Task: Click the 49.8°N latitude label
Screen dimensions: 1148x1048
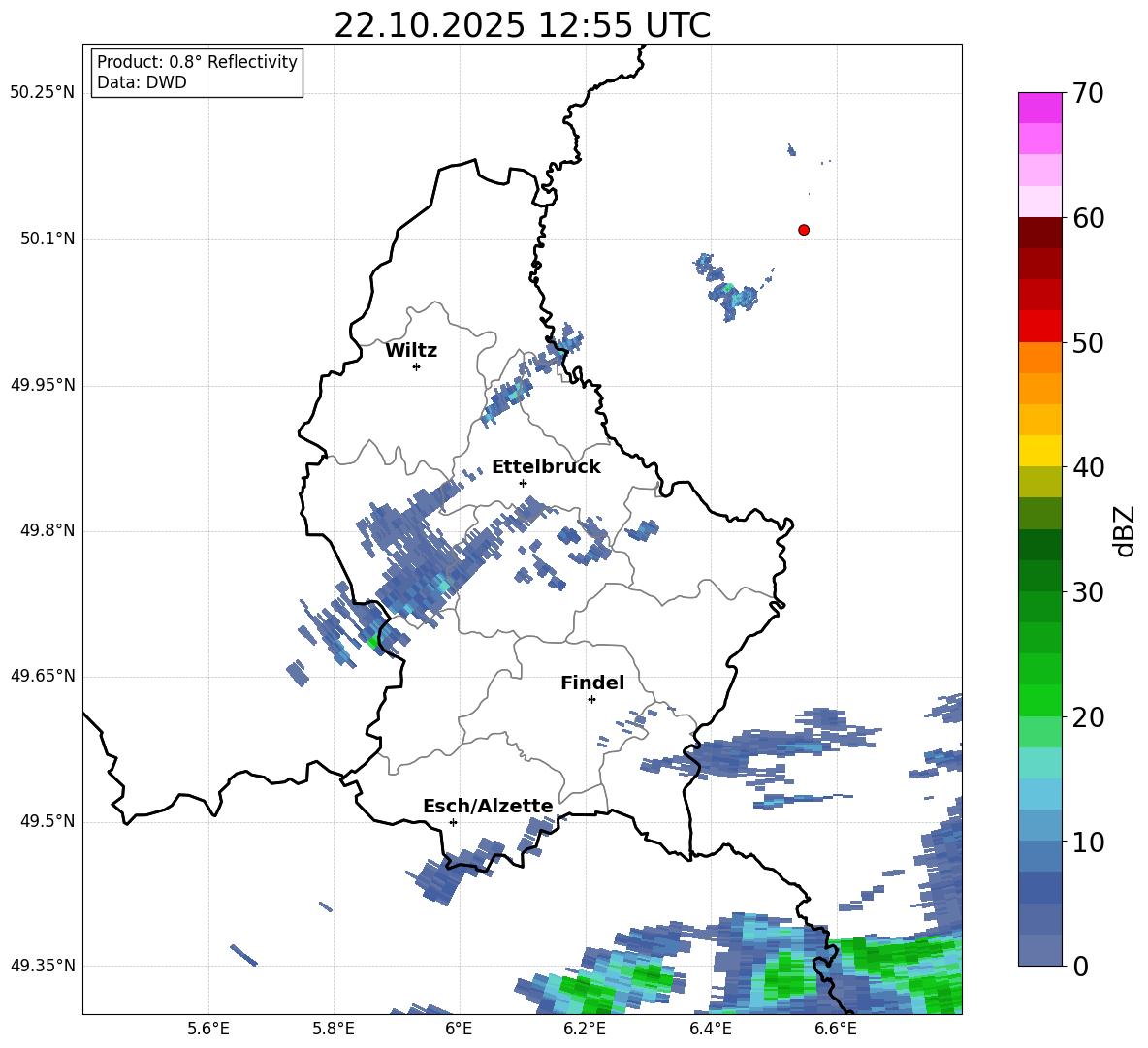Action: (47, 530)
